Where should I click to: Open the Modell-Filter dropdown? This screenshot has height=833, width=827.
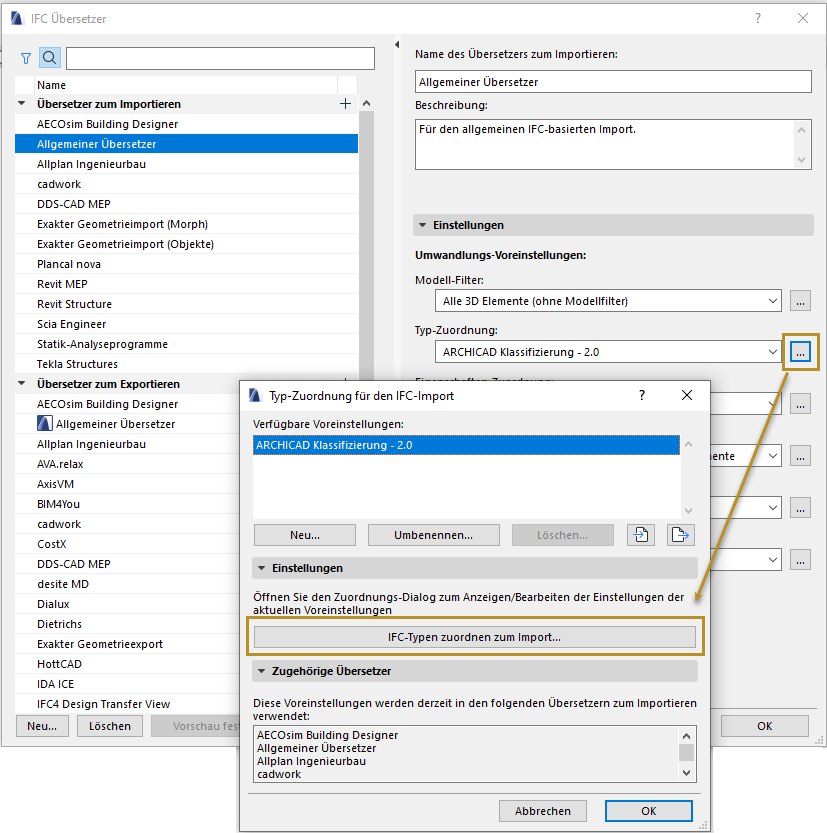pyautogui.click(x=608, y=301)
